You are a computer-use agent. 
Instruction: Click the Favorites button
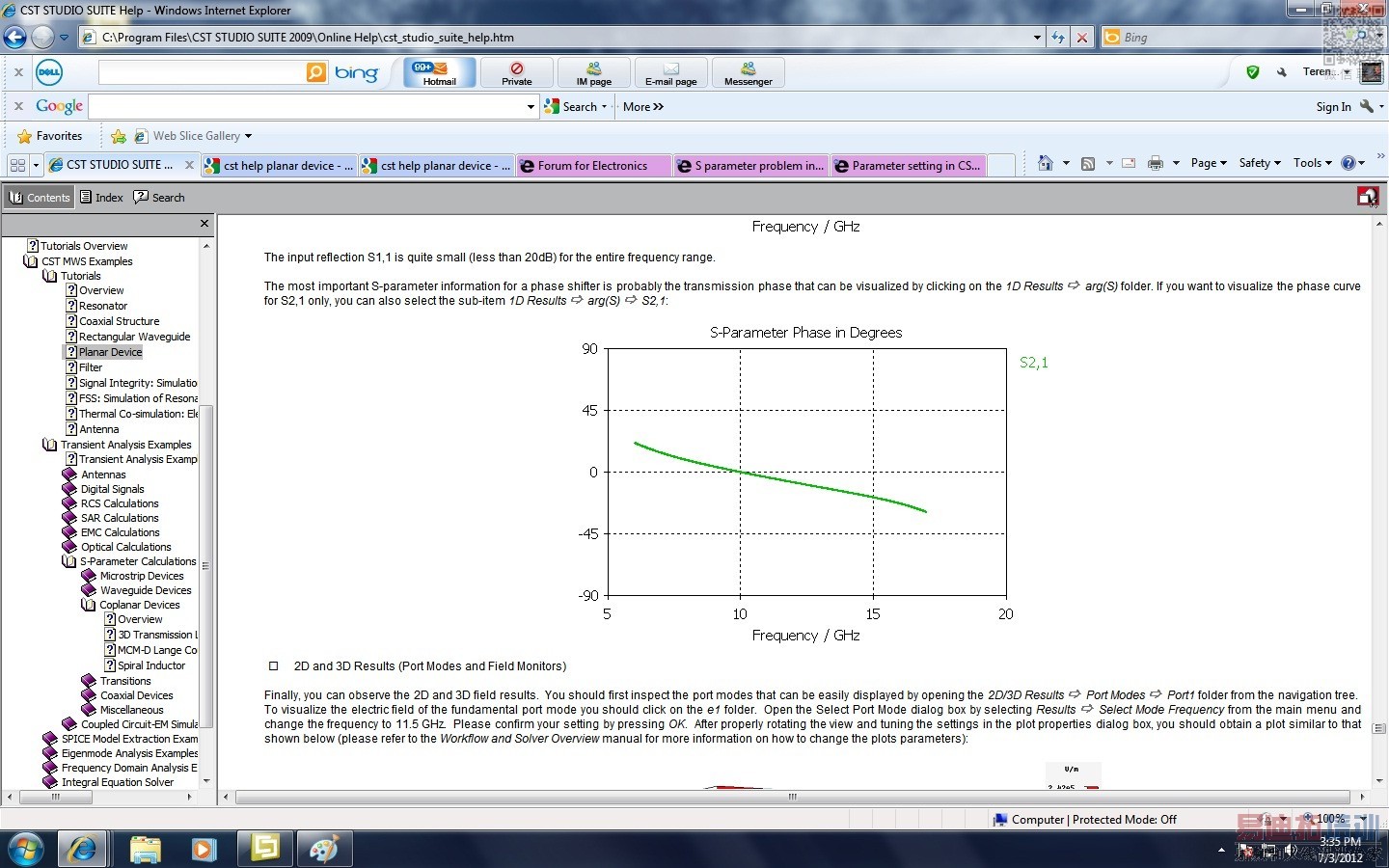point(50,136)
